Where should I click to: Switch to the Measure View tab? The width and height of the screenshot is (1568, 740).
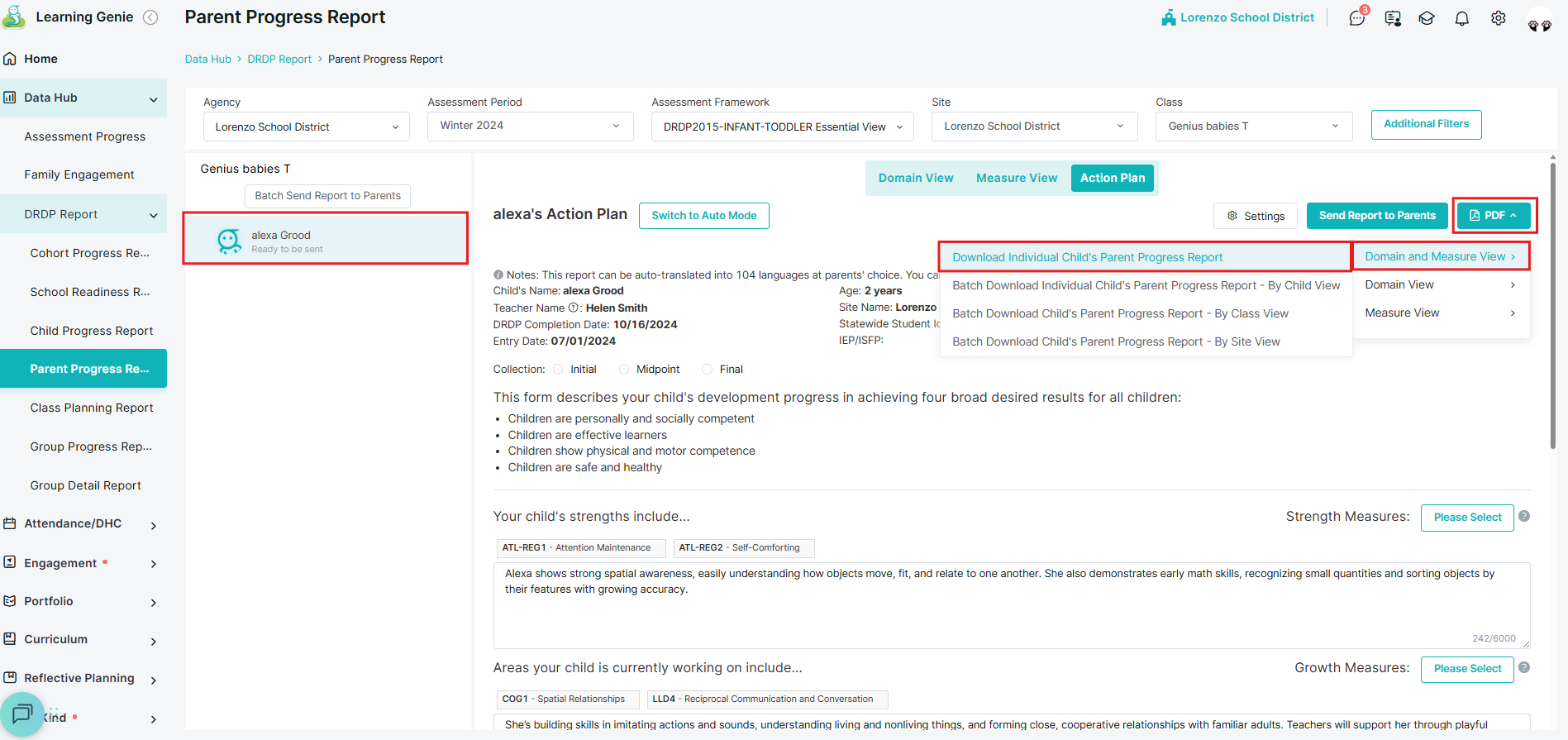[x=1017, y=178]
